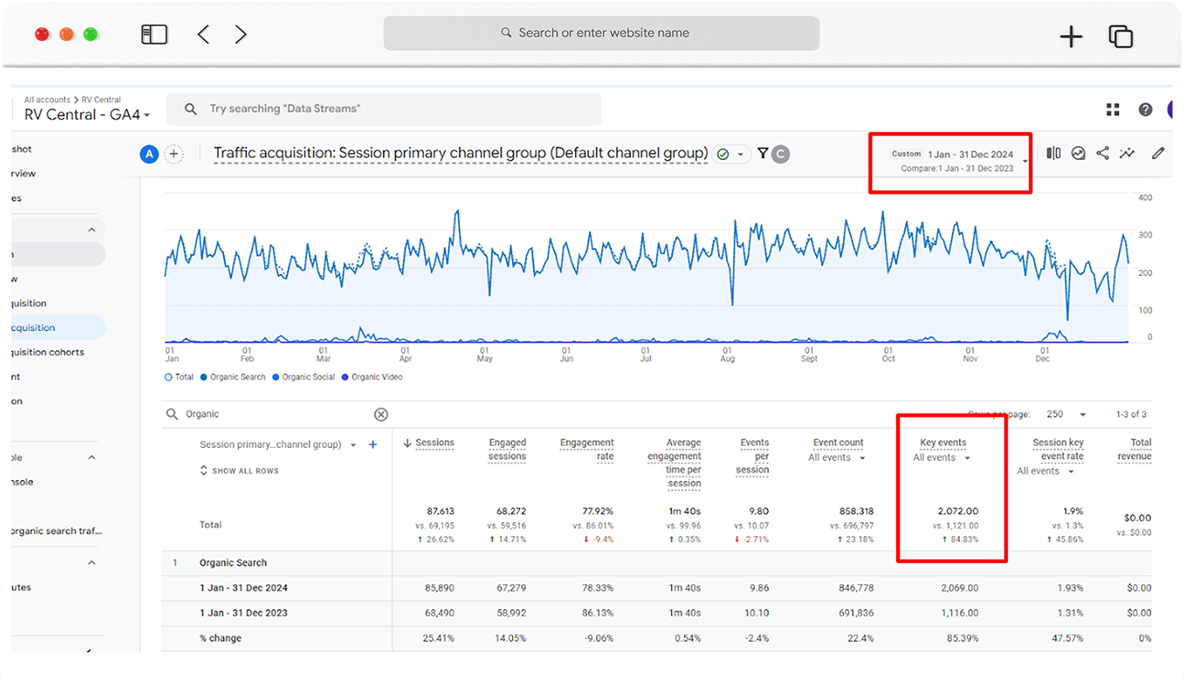This screenshot has height=695, width=1184.
Task: Sort by Engaged sessions column header
Action: pos(507,449)
